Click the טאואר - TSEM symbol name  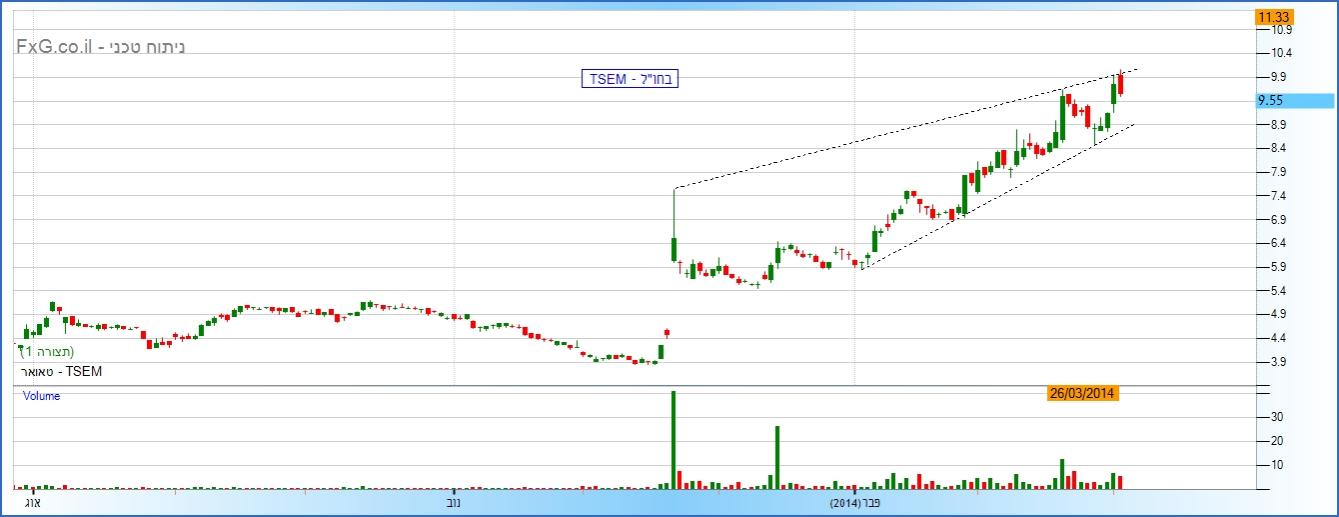pos(60,371)
